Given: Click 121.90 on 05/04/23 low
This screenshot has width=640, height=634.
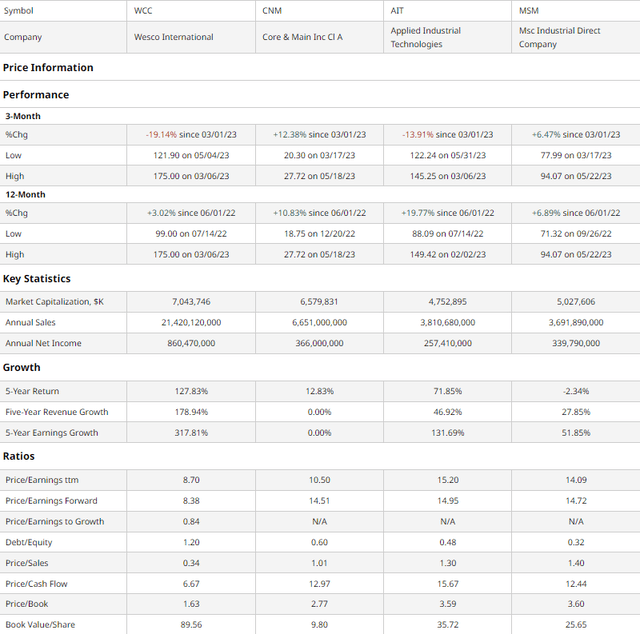Looking at the screenshot, I should [x=191, y=156].
